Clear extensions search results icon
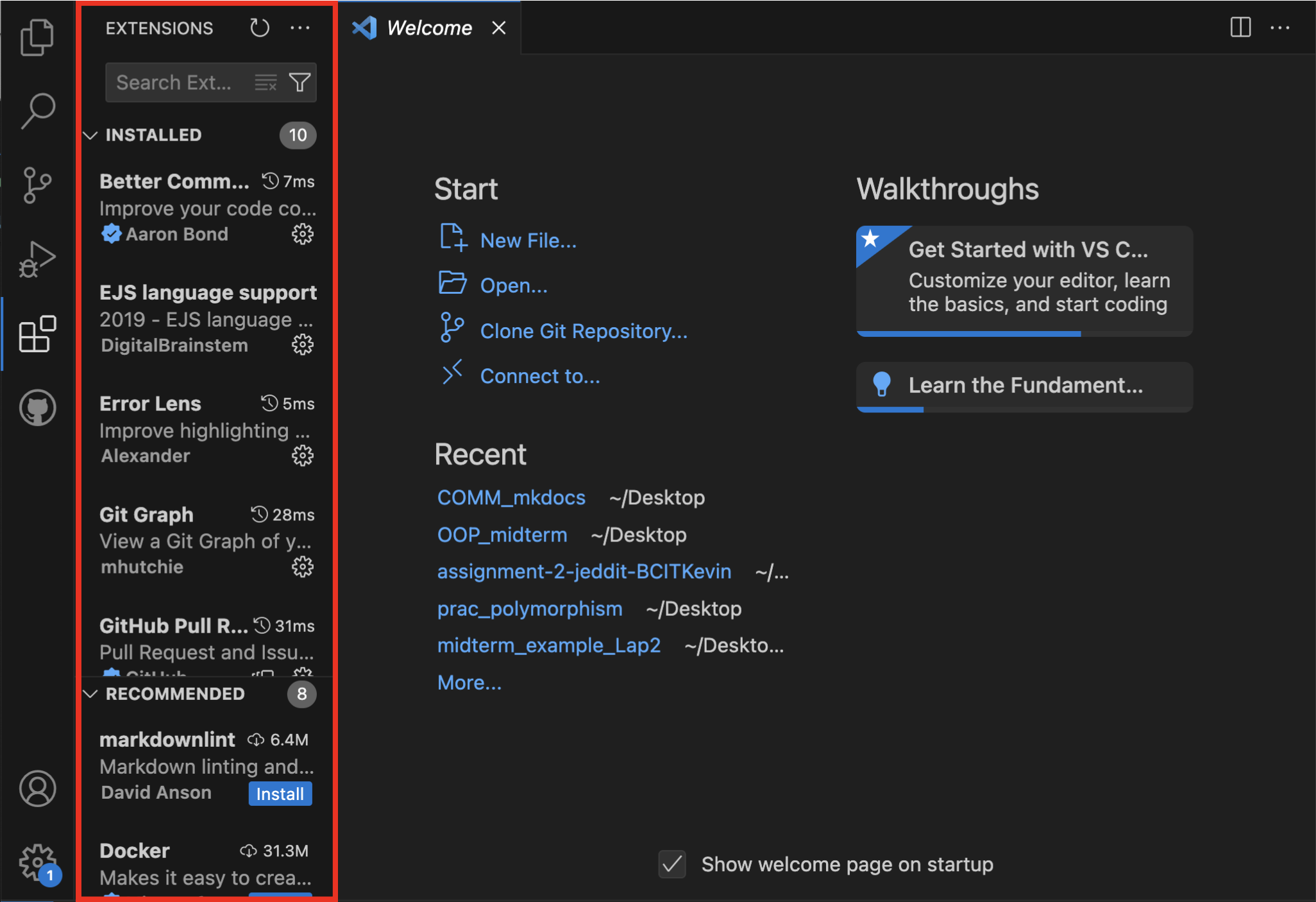1316x902 pixels. click(266, 83)
